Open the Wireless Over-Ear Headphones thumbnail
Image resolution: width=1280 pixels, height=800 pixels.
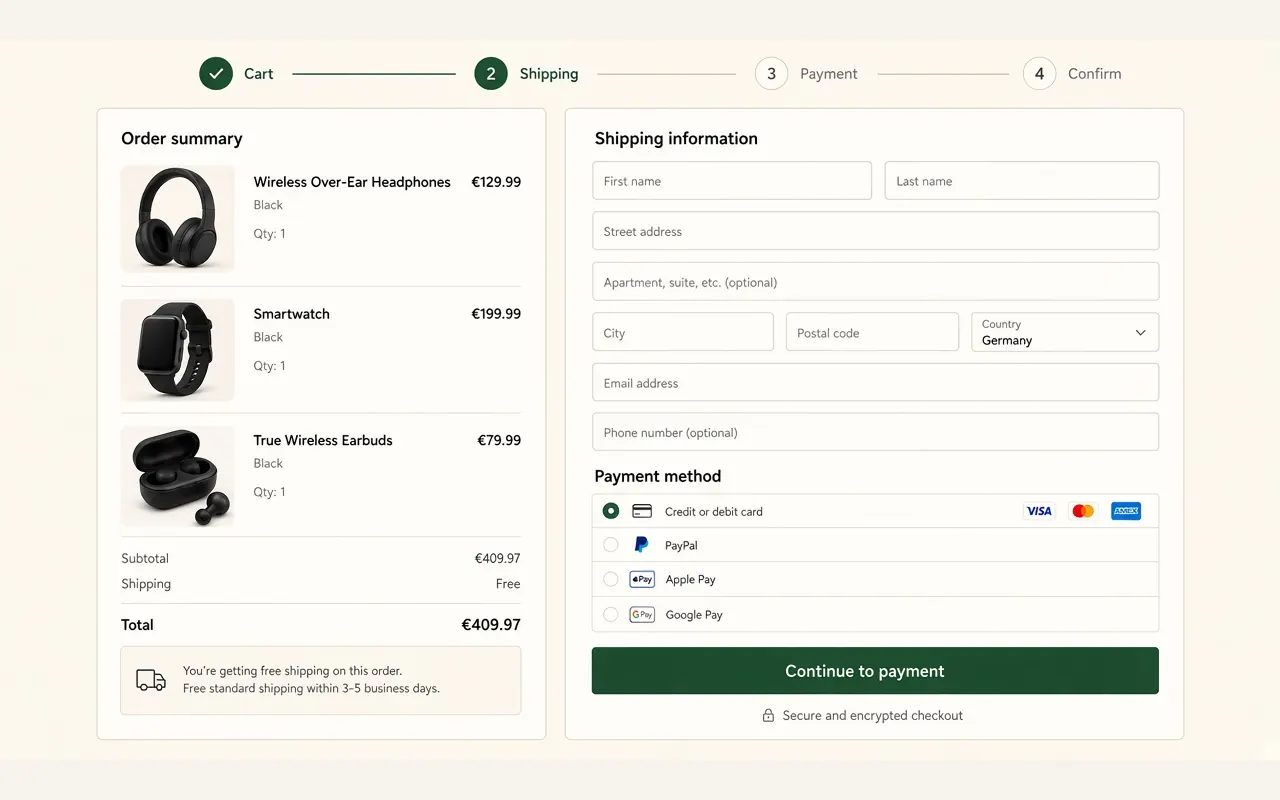click(x=178, y=218)
